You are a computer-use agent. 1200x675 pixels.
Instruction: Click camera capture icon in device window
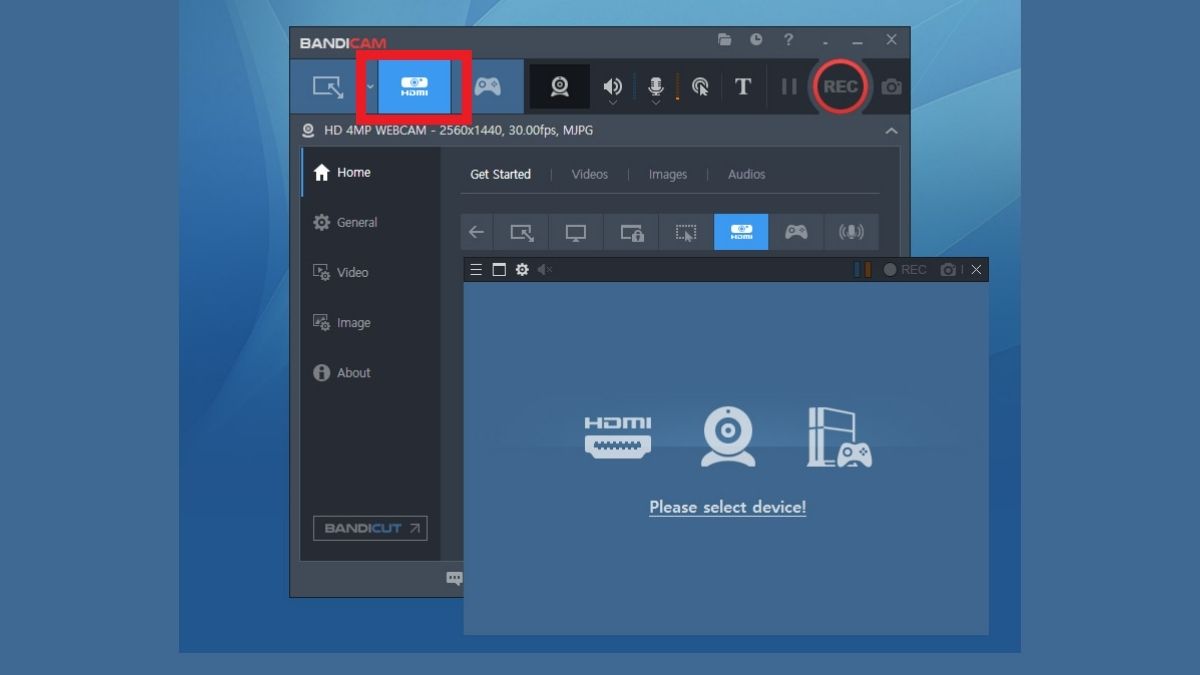click(x=948, y=270)
